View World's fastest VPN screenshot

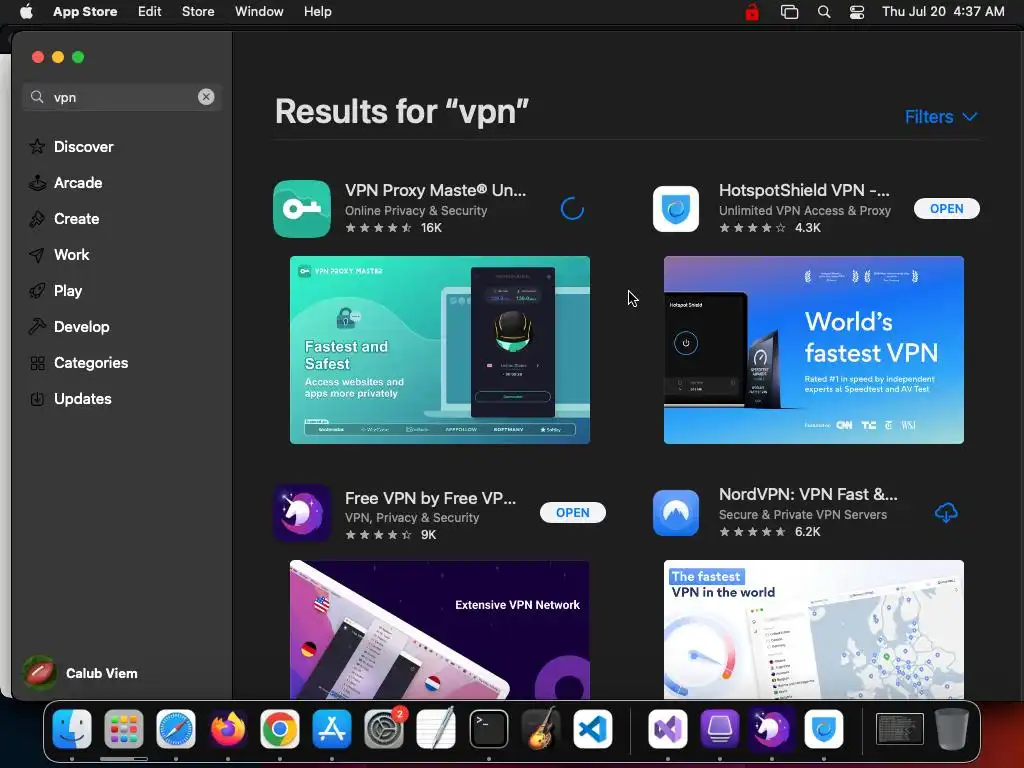click(x=814, y=350)
